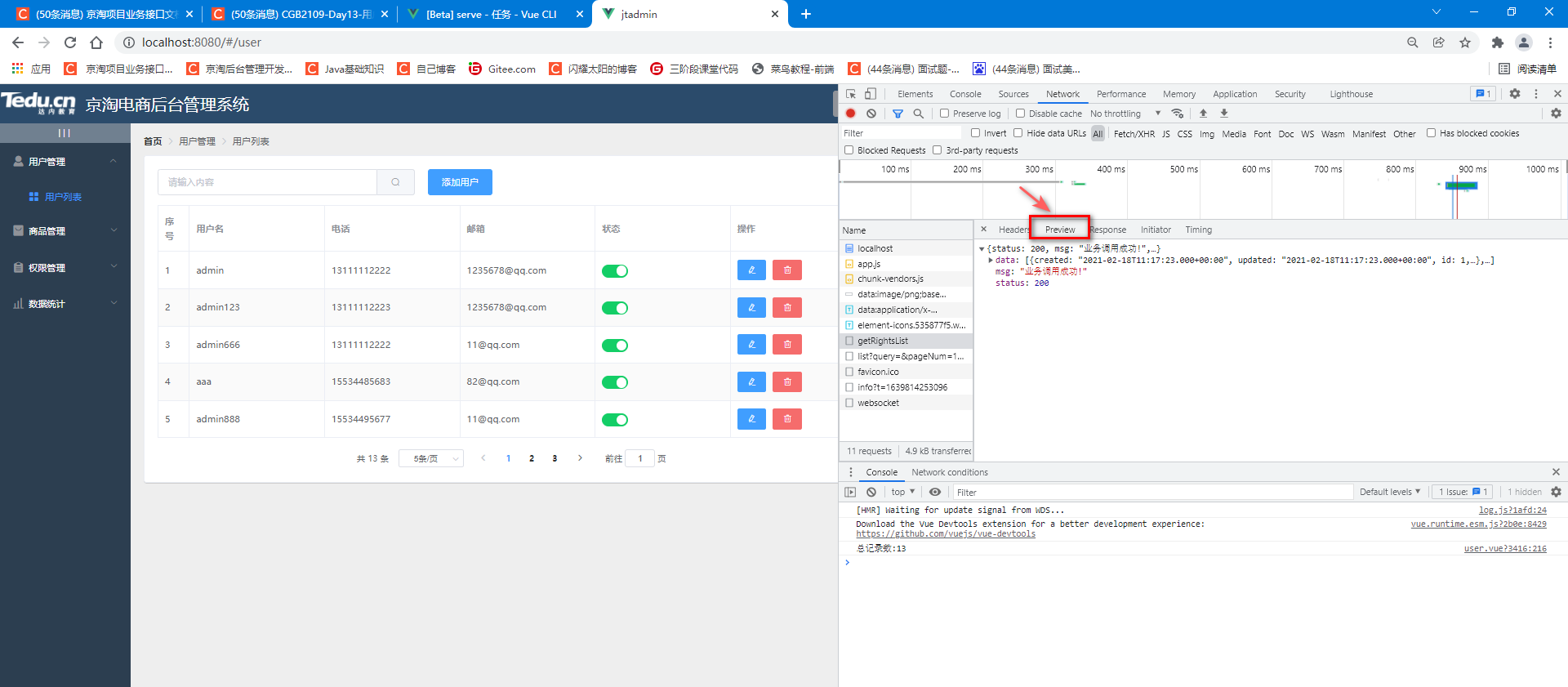Screen dimensions: 1568x687
Task: Click the network Filter text field
Action: point(902,133)
